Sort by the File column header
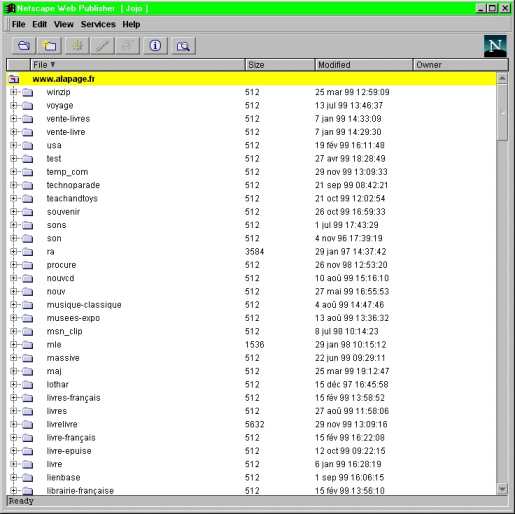 tap(137, 65)
